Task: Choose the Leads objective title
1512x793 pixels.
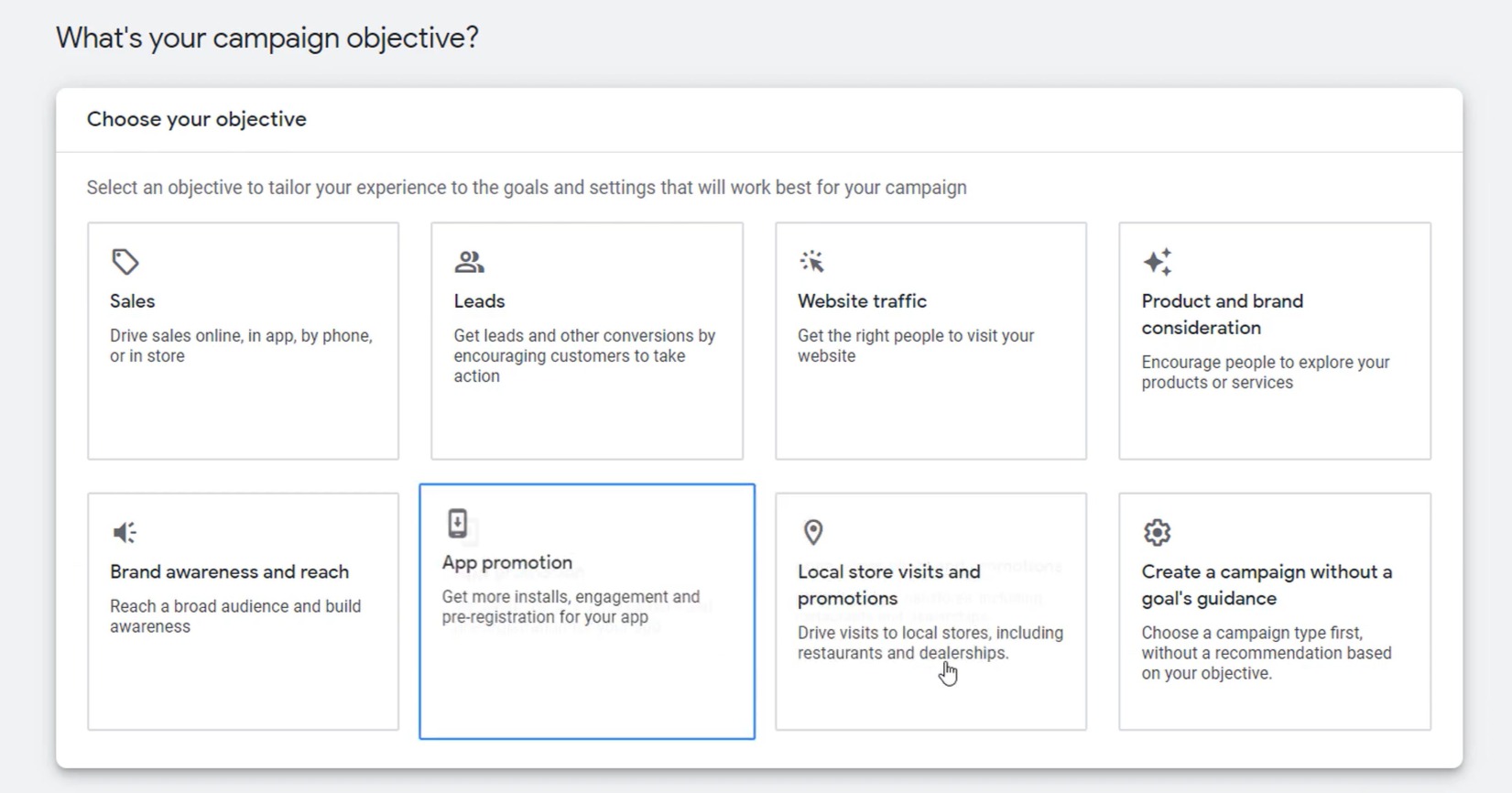Action: (479, 301)
